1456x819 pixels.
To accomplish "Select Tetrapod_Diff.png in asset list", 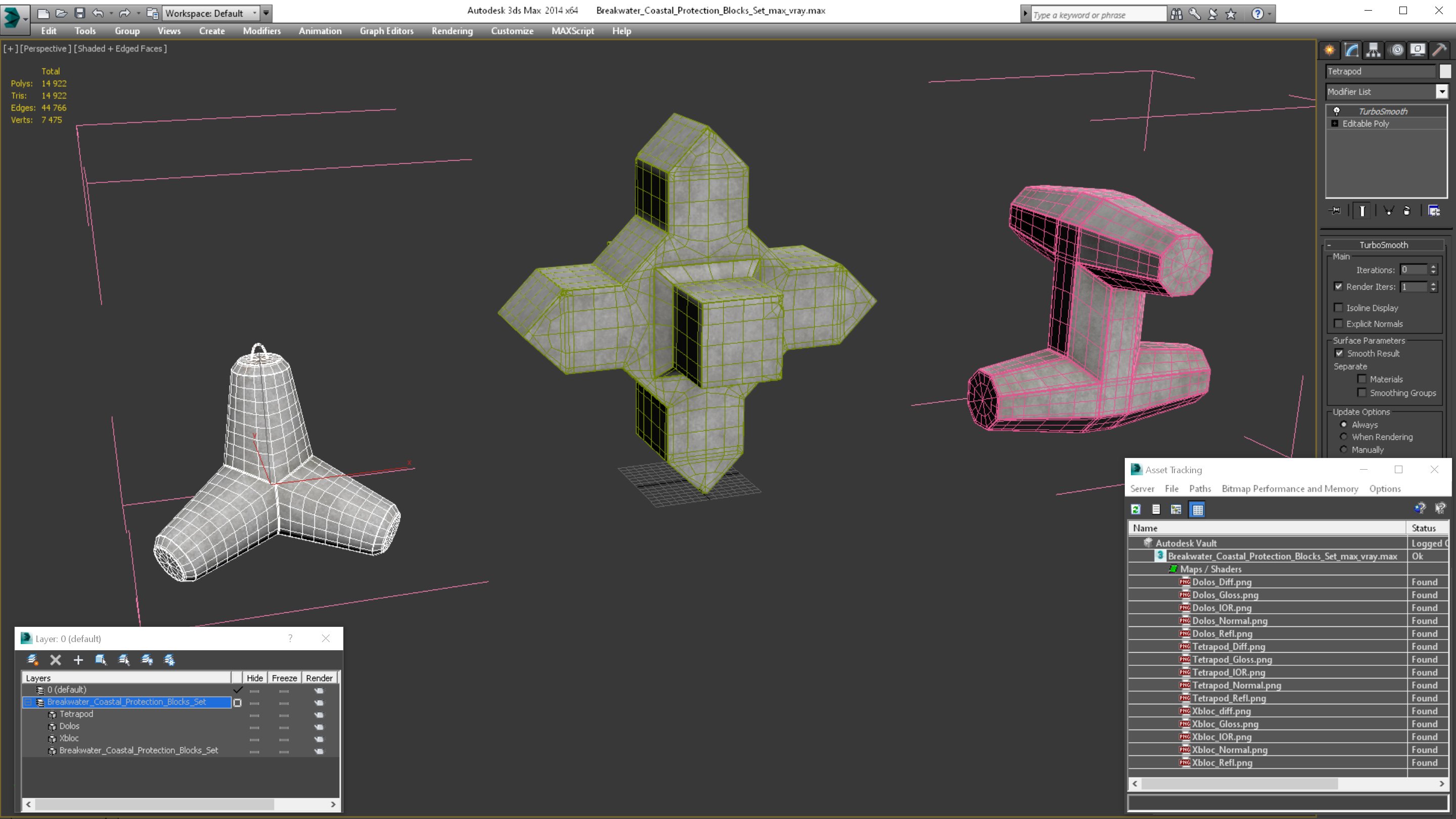I will click(x=1228, y=647).
